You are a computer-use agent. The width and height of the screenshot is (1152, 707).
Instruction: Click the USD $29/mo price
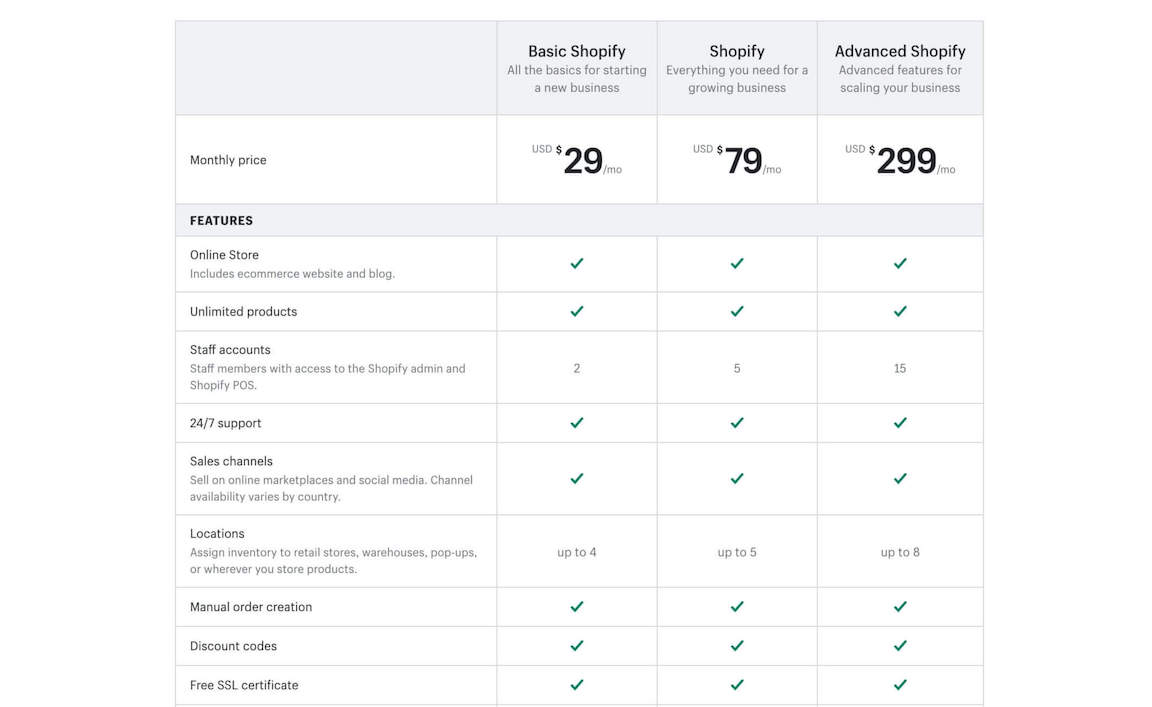coord(577,159)
